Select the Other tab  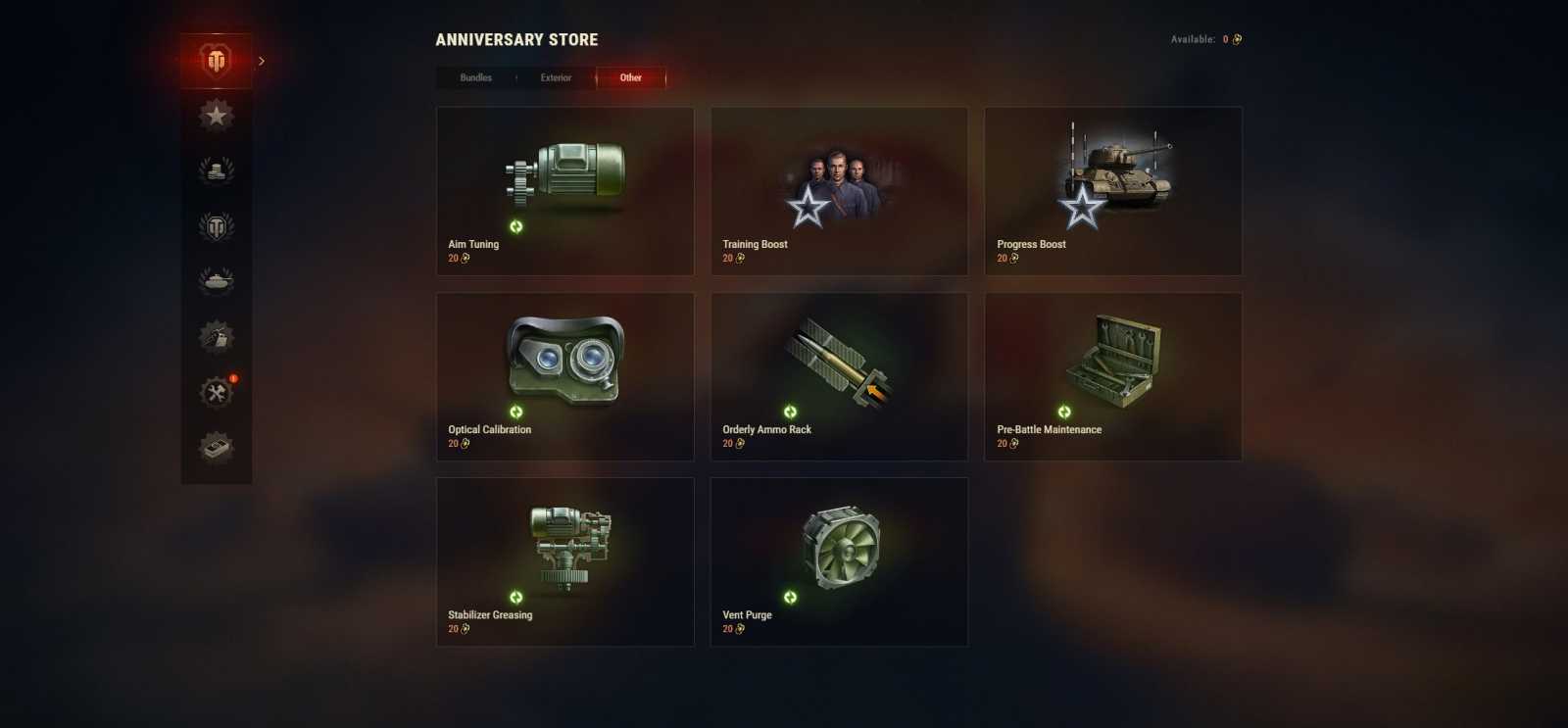point(631,77)
